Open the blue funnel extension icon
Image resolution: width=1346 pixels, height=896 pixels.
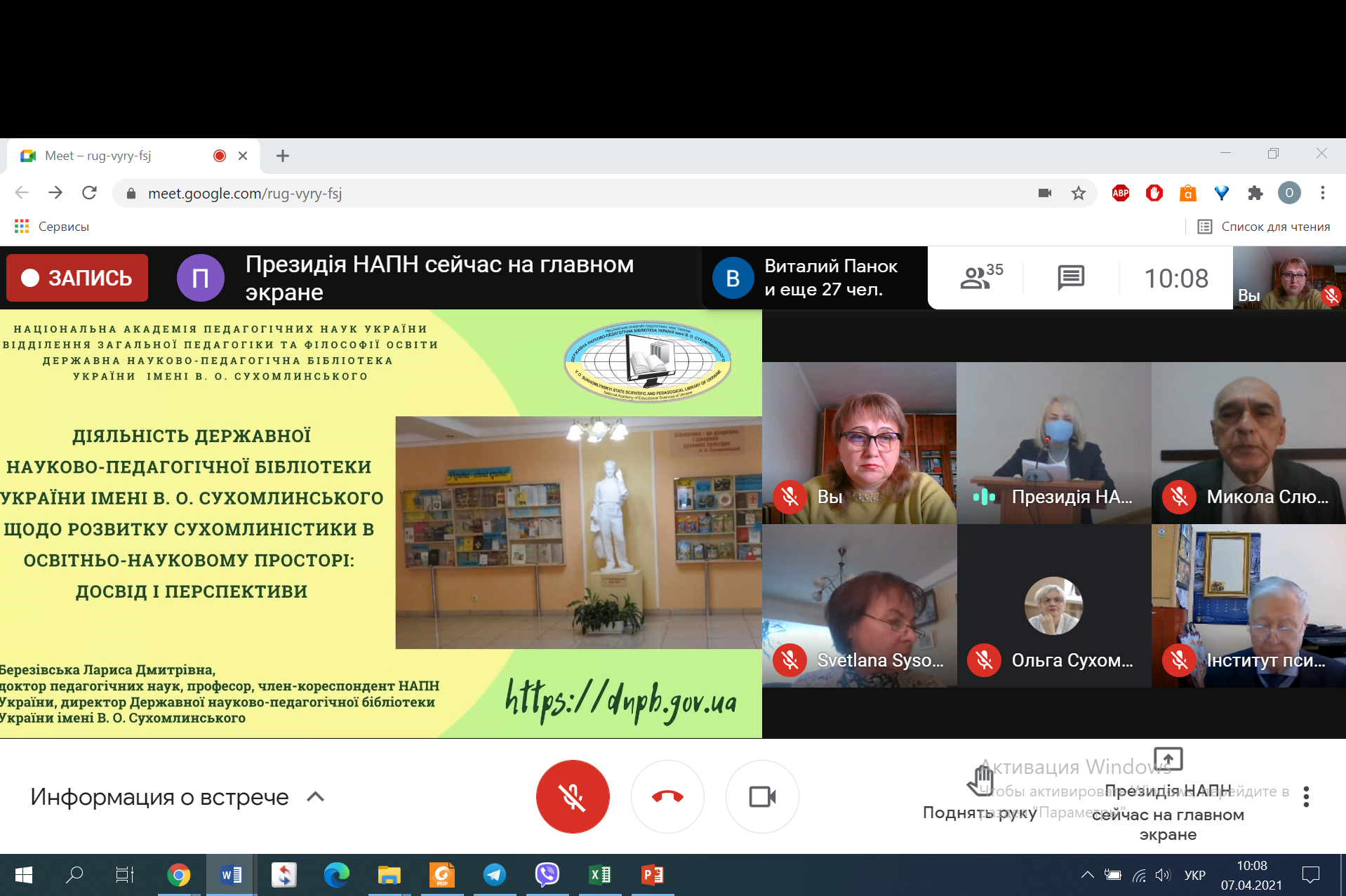1222,193
